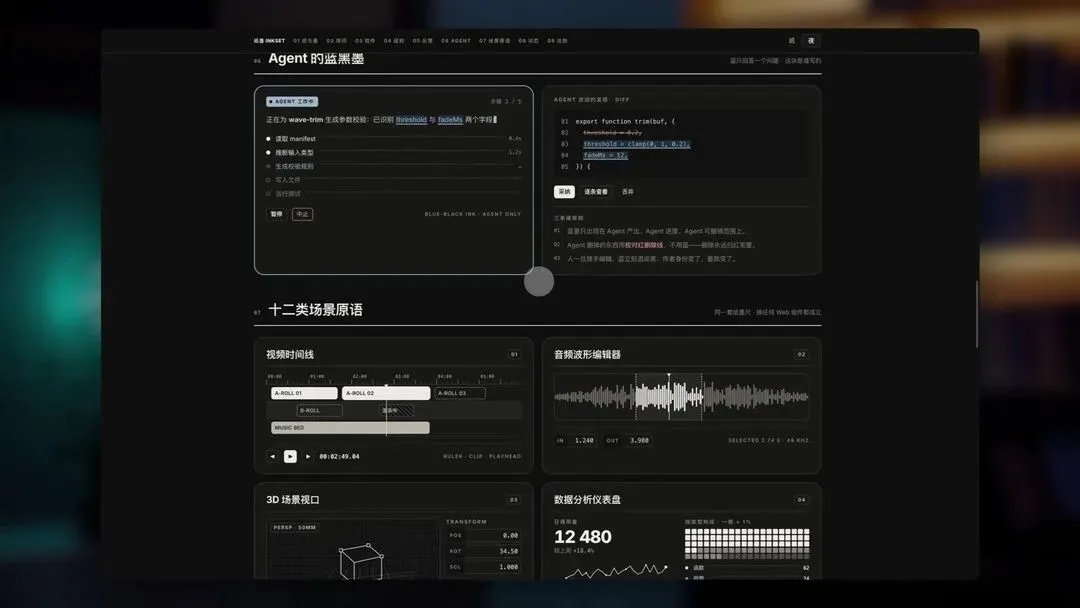The image size is (1080, 608).
Task: Click the PERSP 50MM viewport label
Action: 295,527
